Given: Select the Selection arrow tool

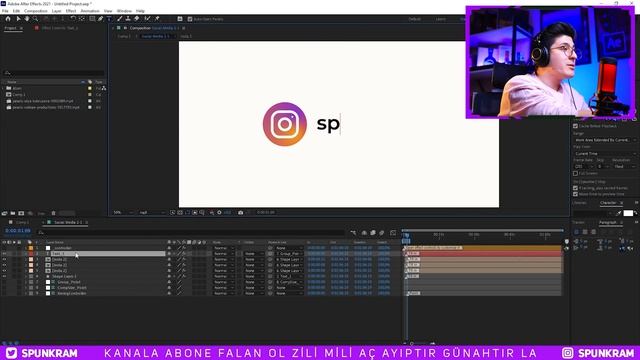Looking at the screenshot, I should (18, 19).
